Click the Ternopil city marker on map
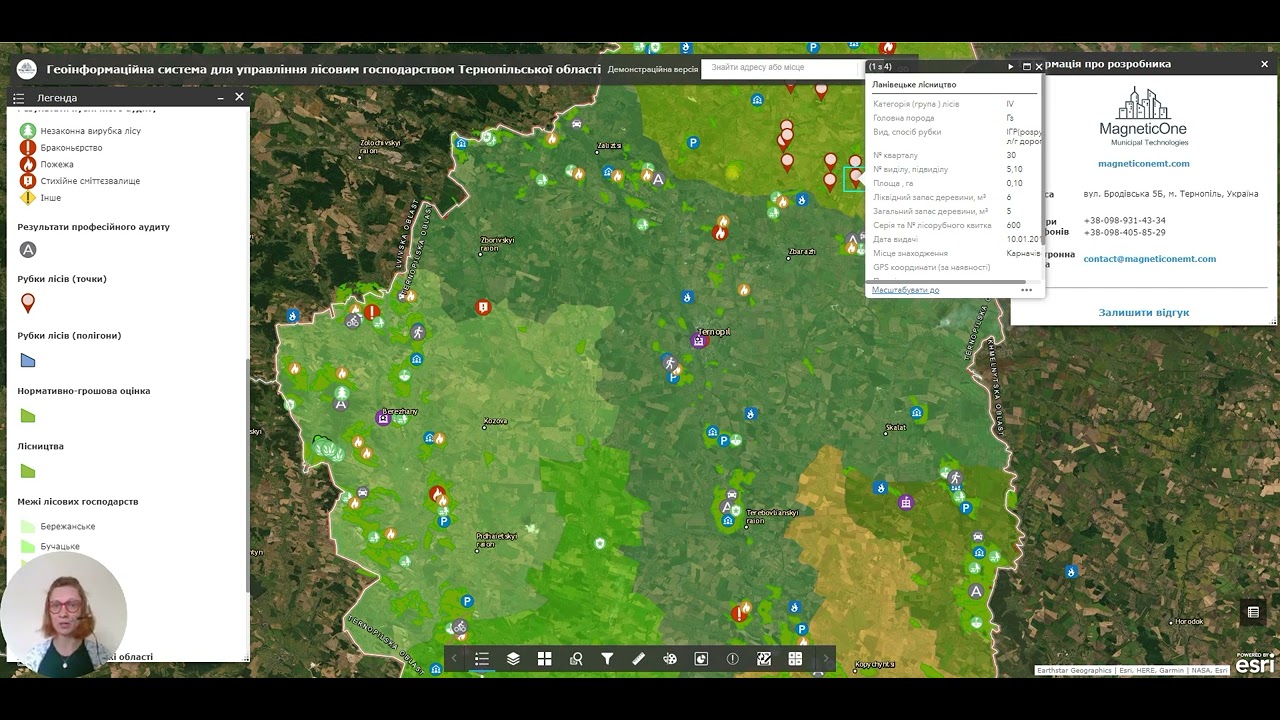This screenshot has height=720, width=1280. [699, 341]
